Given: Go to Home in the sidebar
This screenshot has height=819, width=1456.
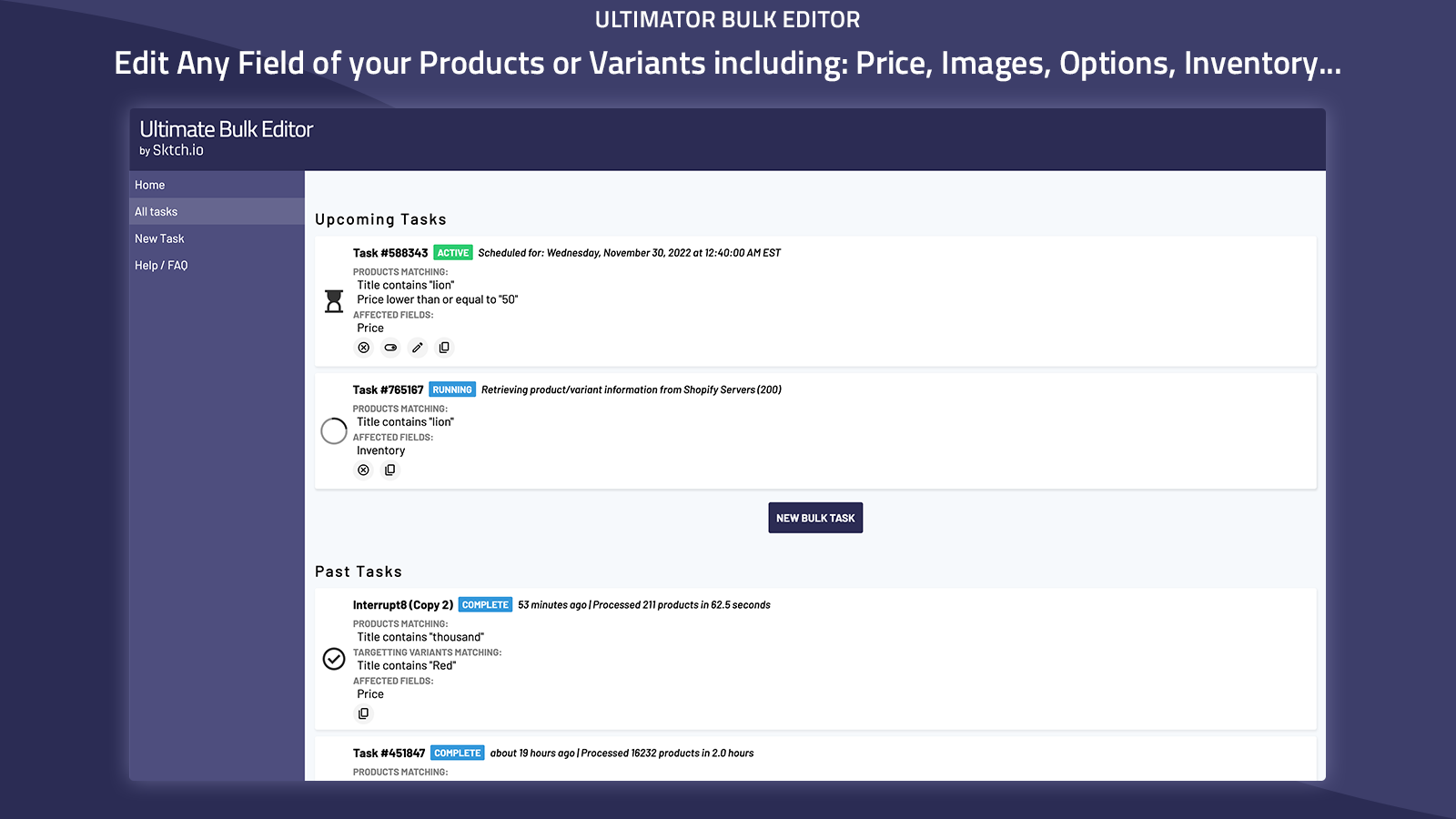Looking at the screenshot, I should [149, 184].
